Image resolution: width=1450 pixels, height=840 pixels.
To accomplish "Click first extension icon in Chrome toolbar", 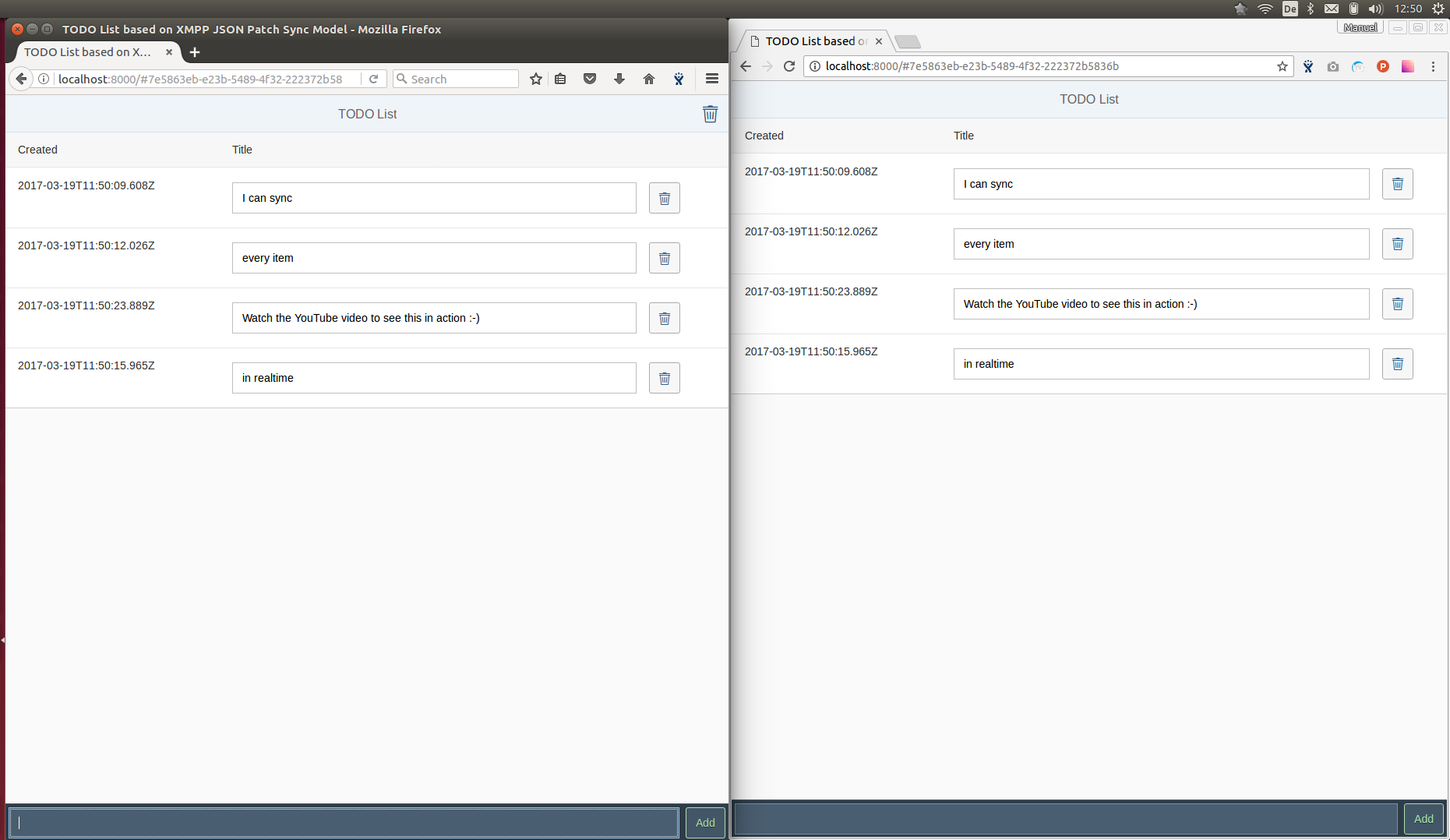I will [1308, 66].
